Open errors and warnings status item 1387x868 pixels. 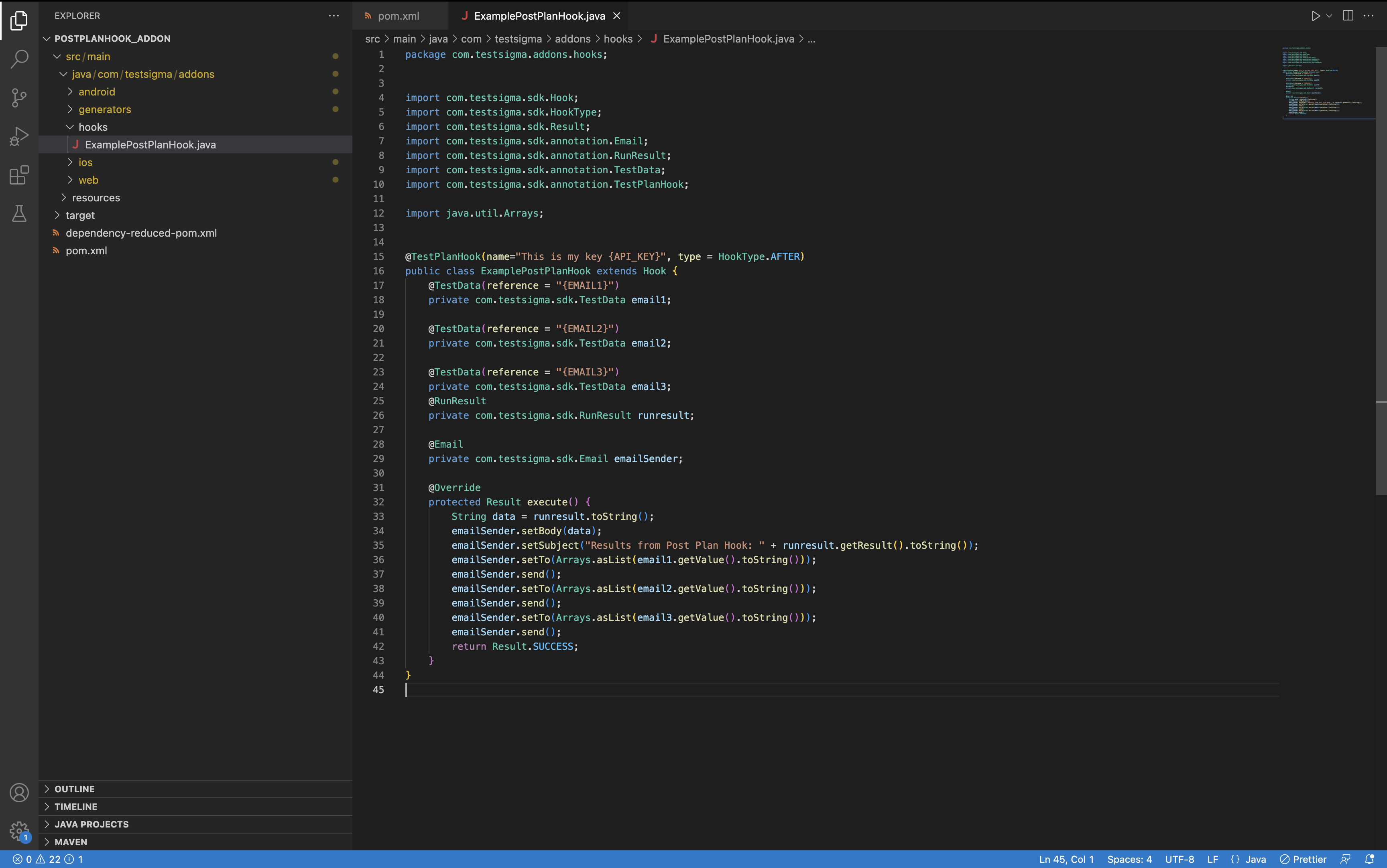point(48,860)
